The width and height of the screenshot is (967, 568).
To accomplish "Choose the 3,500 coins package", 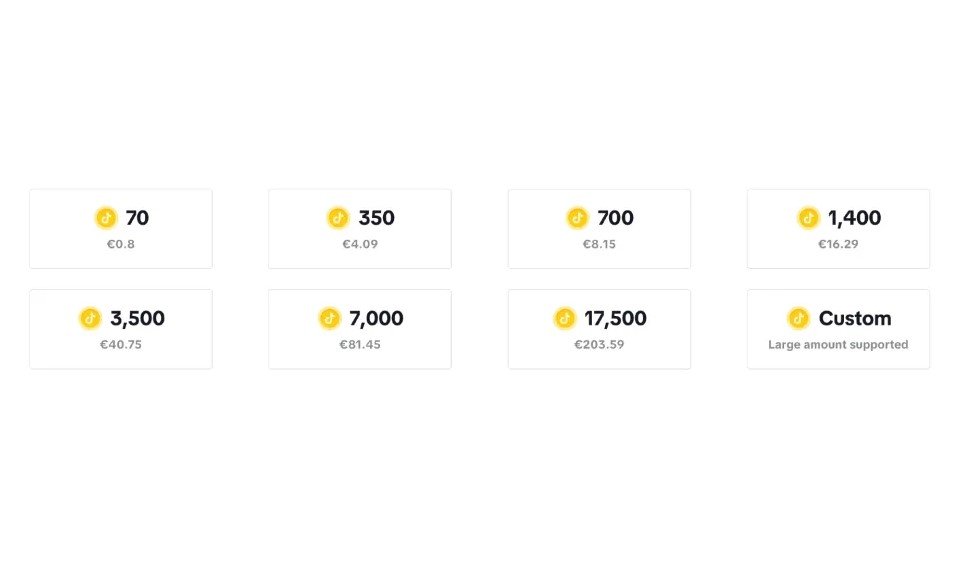I will pyautogui.click(x=121, y=329).
